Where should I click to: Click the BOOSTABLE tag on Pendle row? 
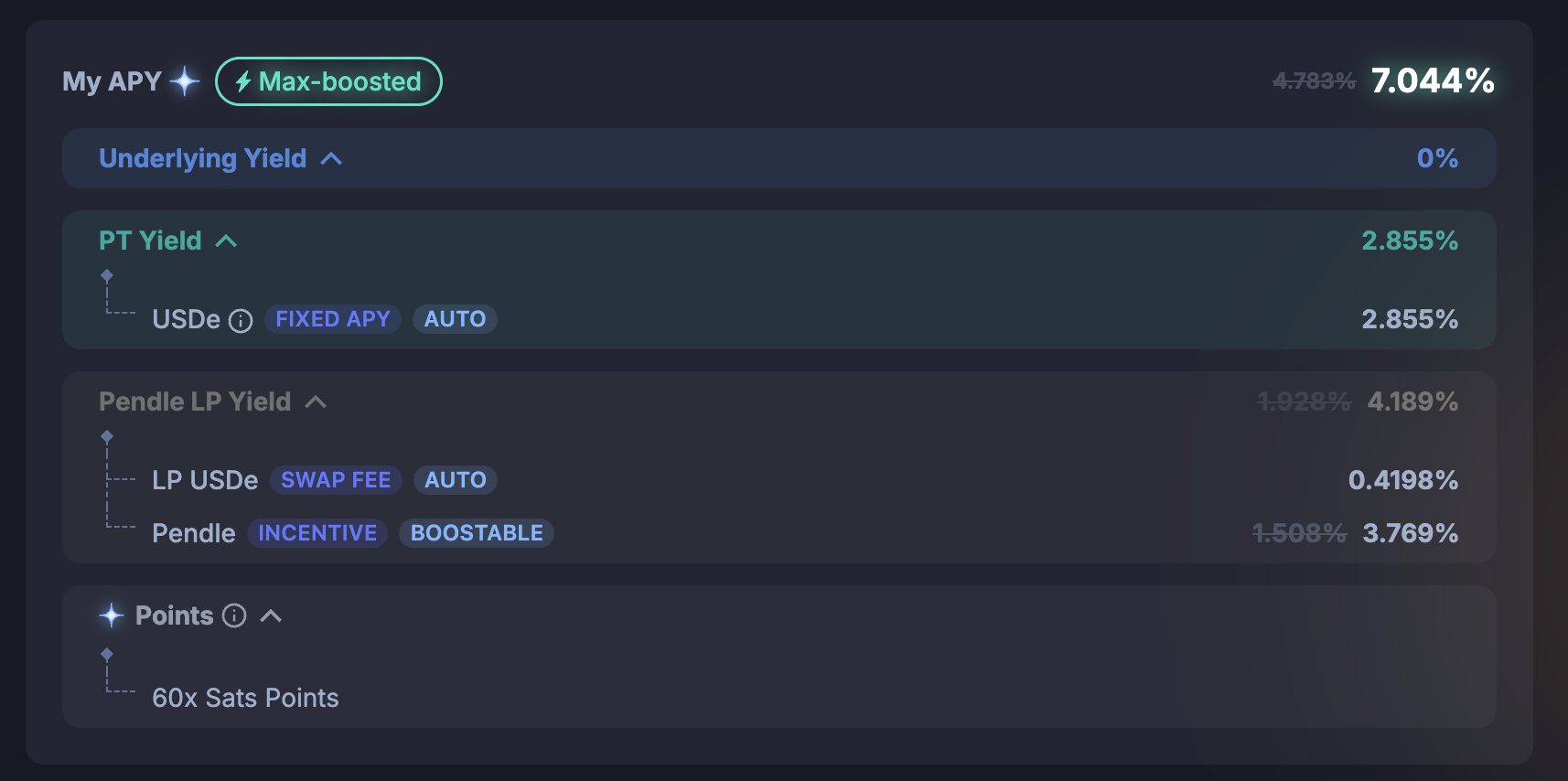pos(477,533)
